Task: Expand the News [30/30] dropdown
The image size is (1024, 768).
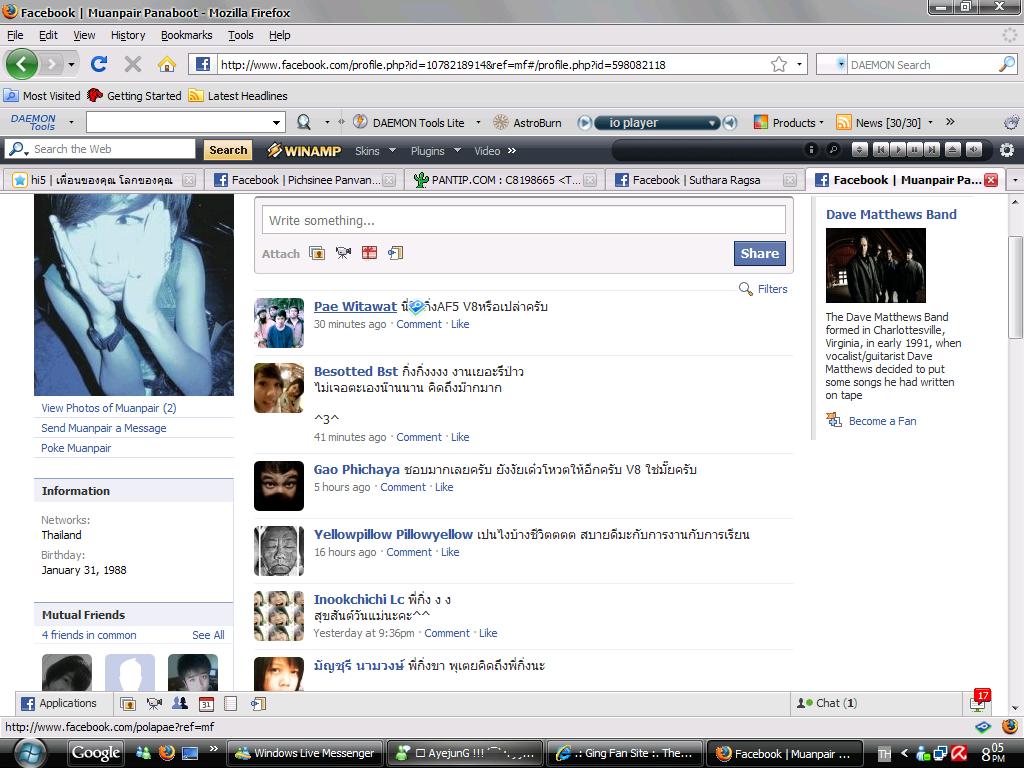Action: 930,122
